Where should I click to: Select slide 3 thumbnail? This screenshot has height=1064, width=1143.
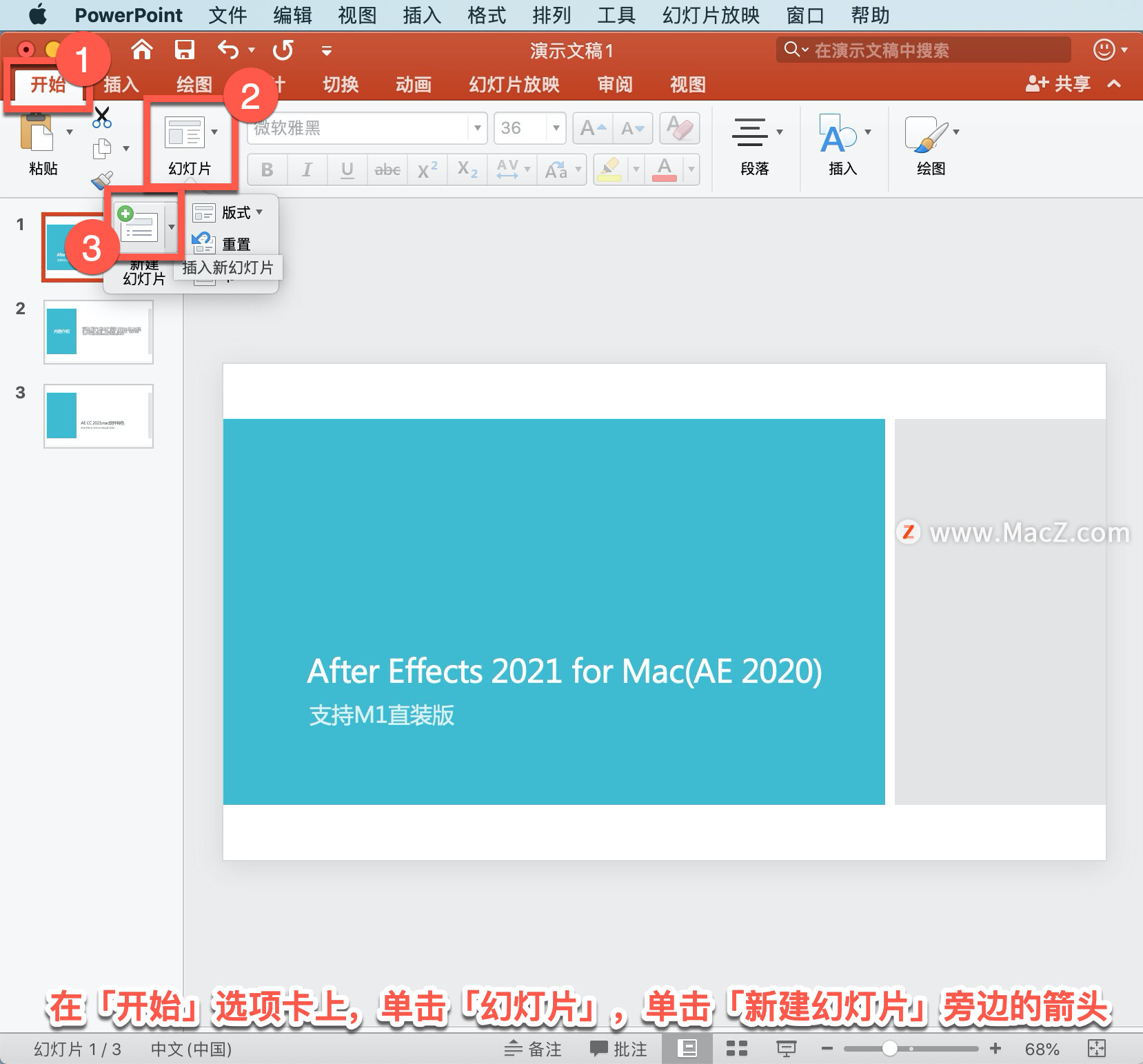click(x=99, y=416)
